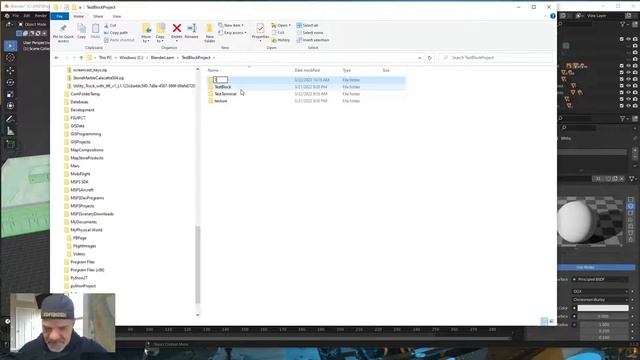Viewport: 640px width, 360px height.
Task: Select Blender's Cursor tool
Action: click(11, 58)
